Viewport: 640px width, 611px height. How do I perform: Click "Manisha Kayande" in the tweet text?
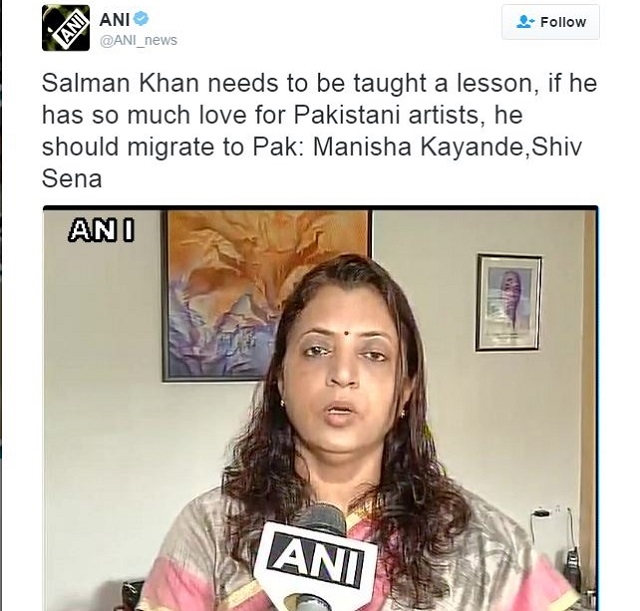coord(418,147)
